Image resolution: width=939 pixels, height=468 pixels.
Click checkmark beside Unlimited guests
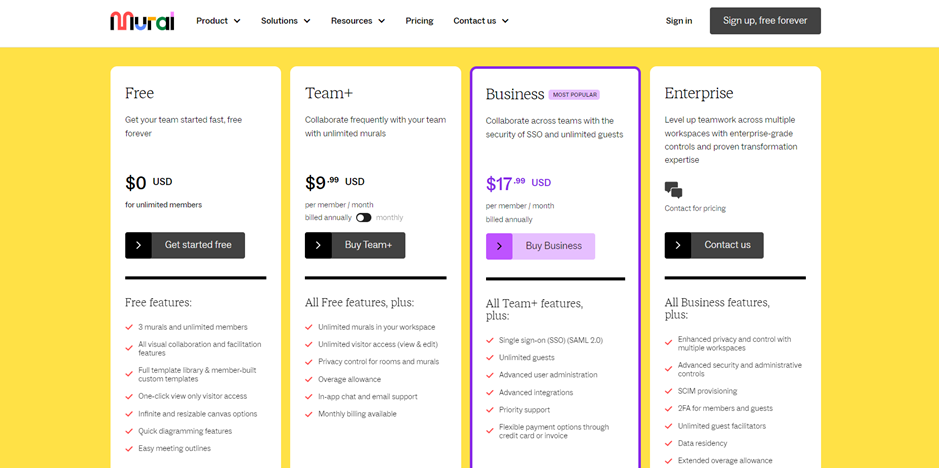(x=490, y=358)
